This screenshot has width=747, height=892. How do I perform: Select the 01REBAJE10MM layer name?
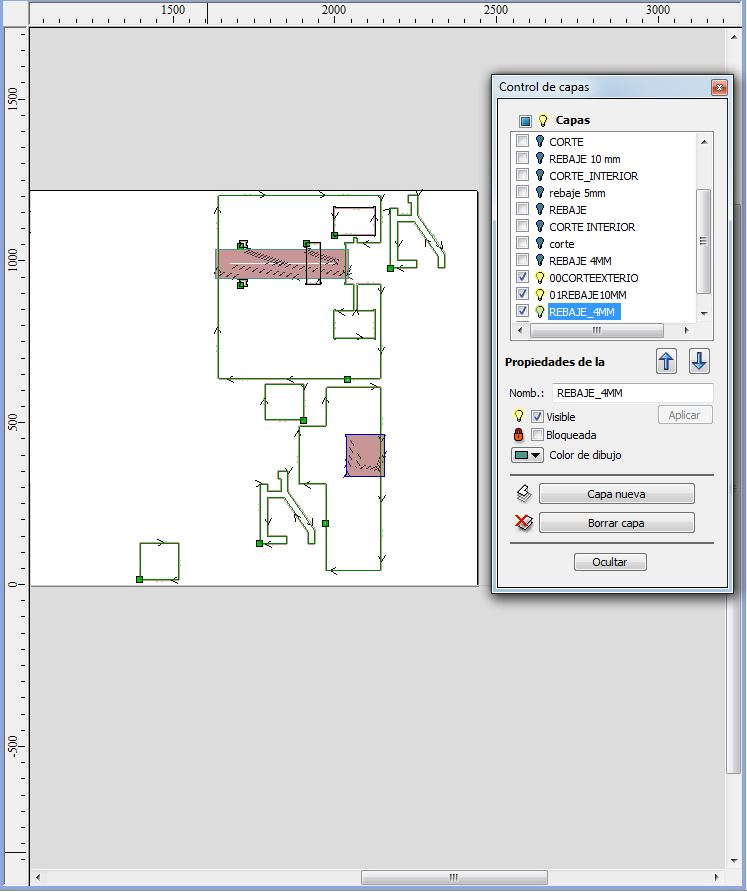click(588, 295)
